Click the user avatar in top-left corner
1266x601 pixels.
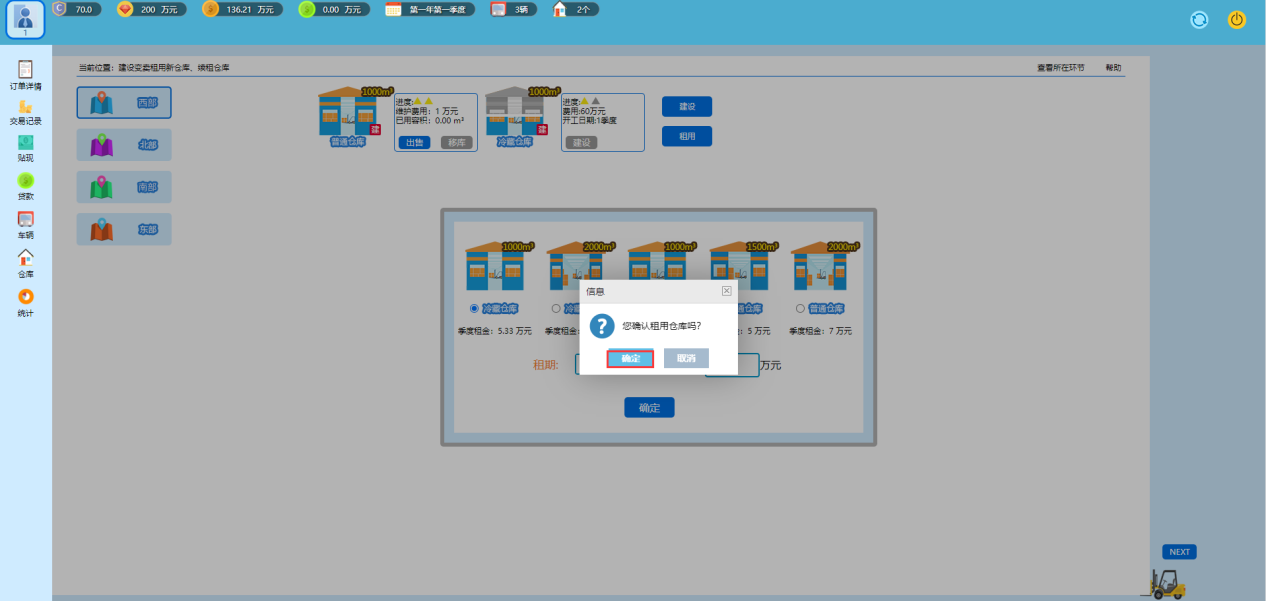coord(25,19)
